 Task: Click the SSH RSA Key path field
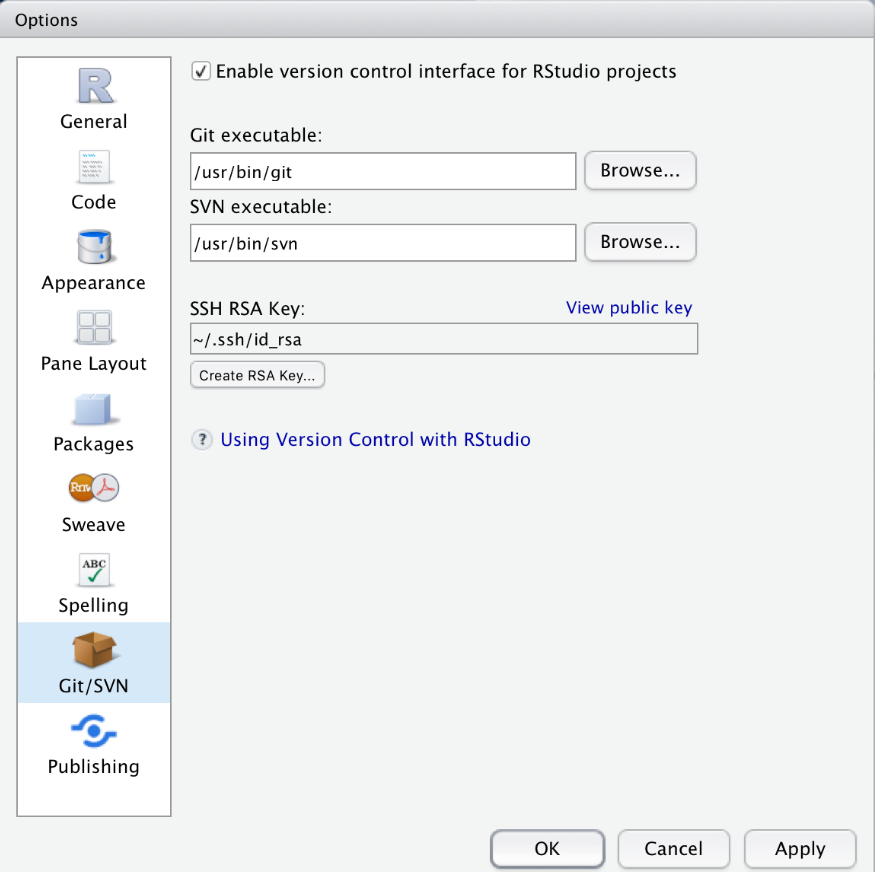pos(443,339)
